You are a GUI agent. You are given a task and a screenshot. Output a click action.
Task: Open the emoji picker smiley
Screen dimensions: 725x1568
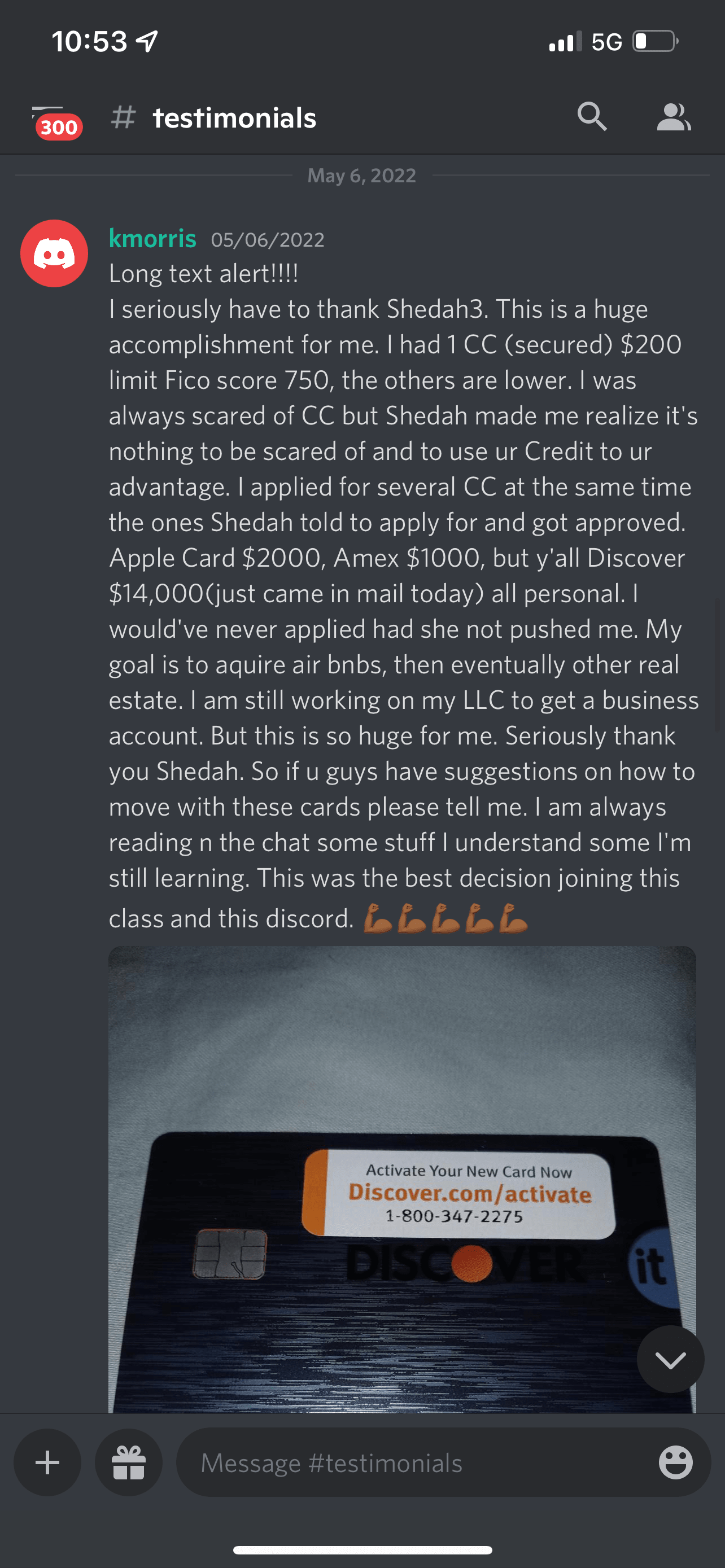(676, 1462)
